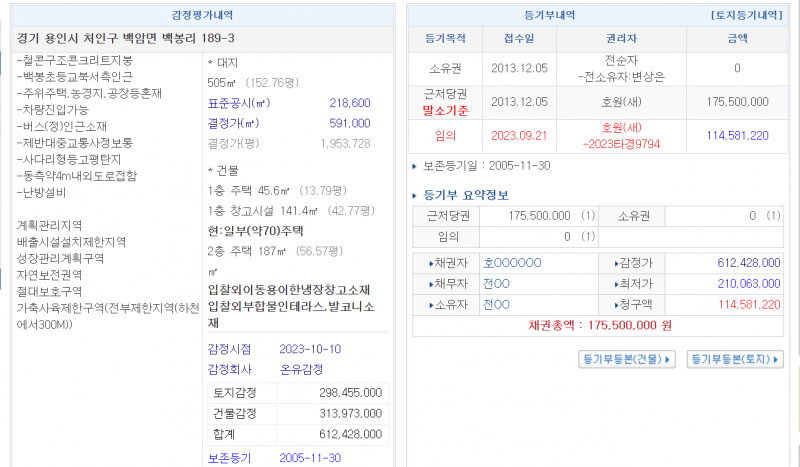Click the triangle bullet beside 등기부 요약정보

point(416,195)
